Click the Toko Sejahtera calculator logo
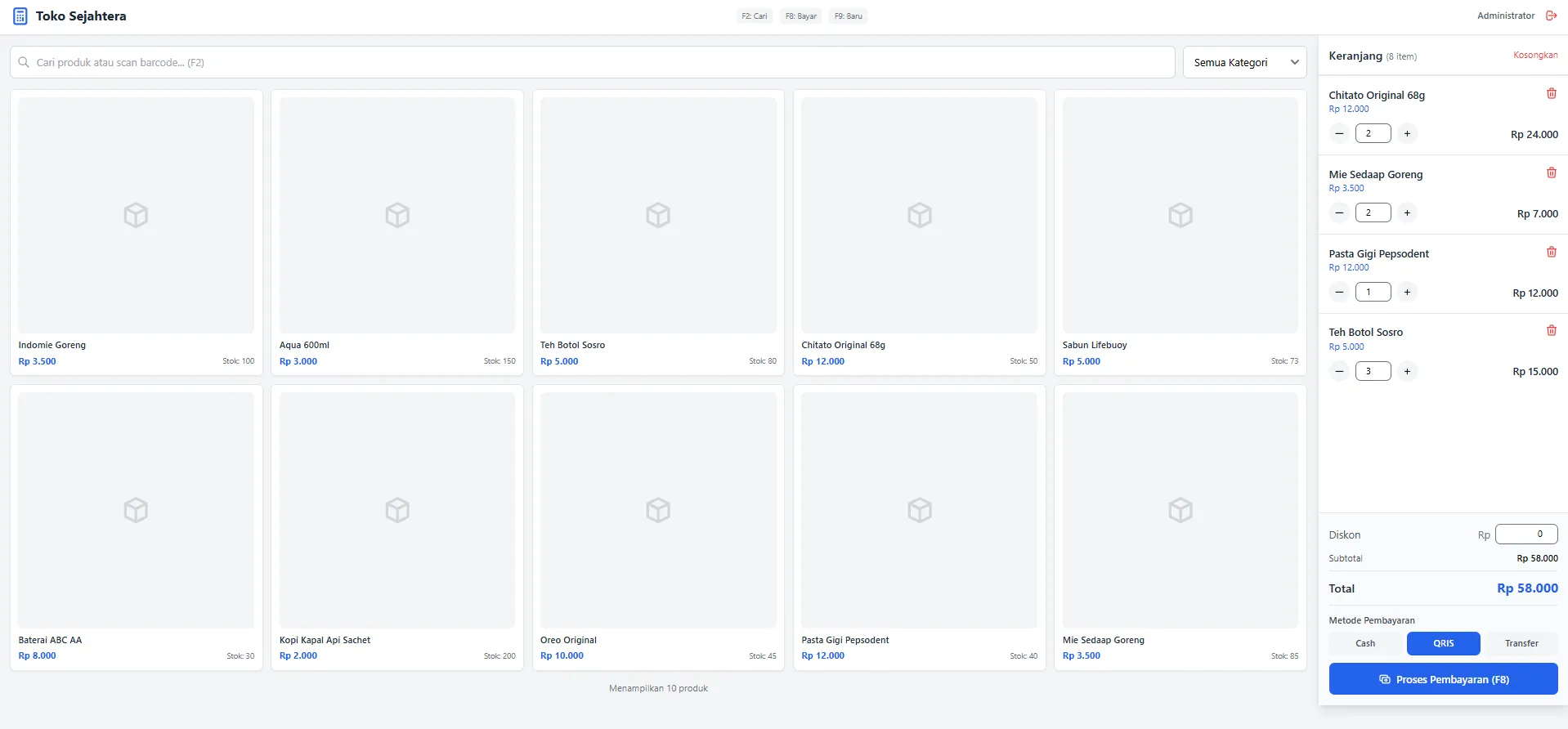 [20, 16]
